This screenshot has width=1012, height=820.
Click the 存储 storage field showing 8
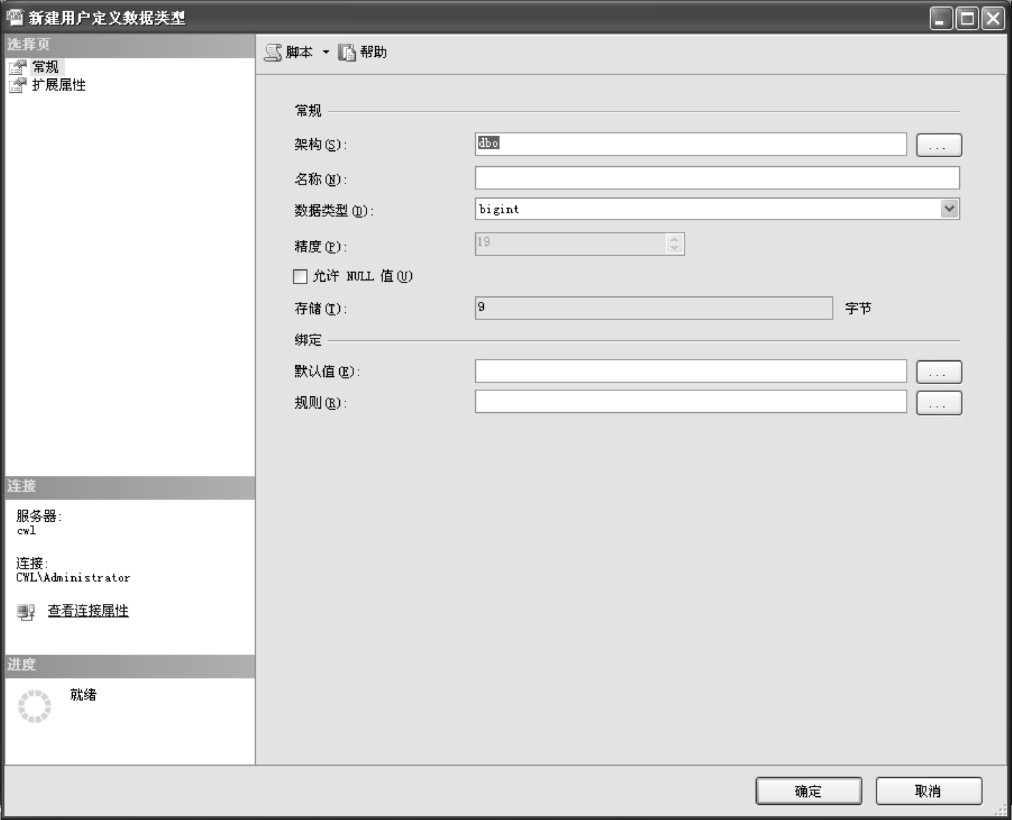[653, 308]
